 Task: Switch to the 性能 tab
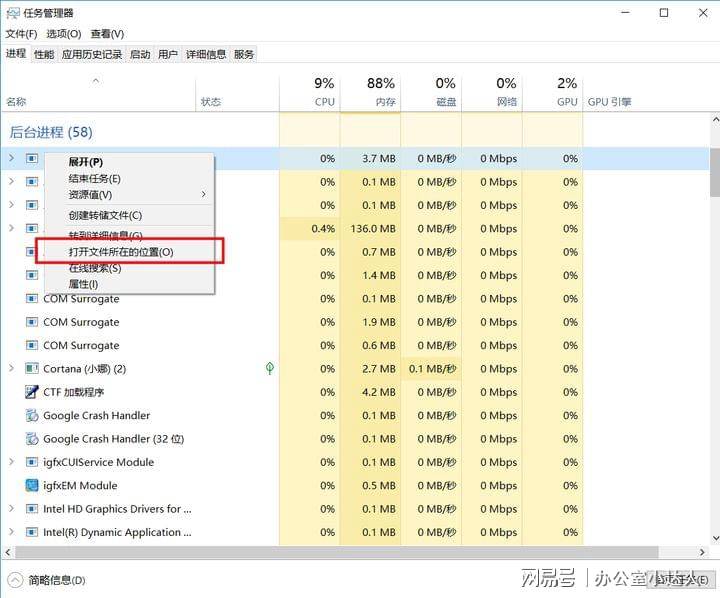coord(44,55)
